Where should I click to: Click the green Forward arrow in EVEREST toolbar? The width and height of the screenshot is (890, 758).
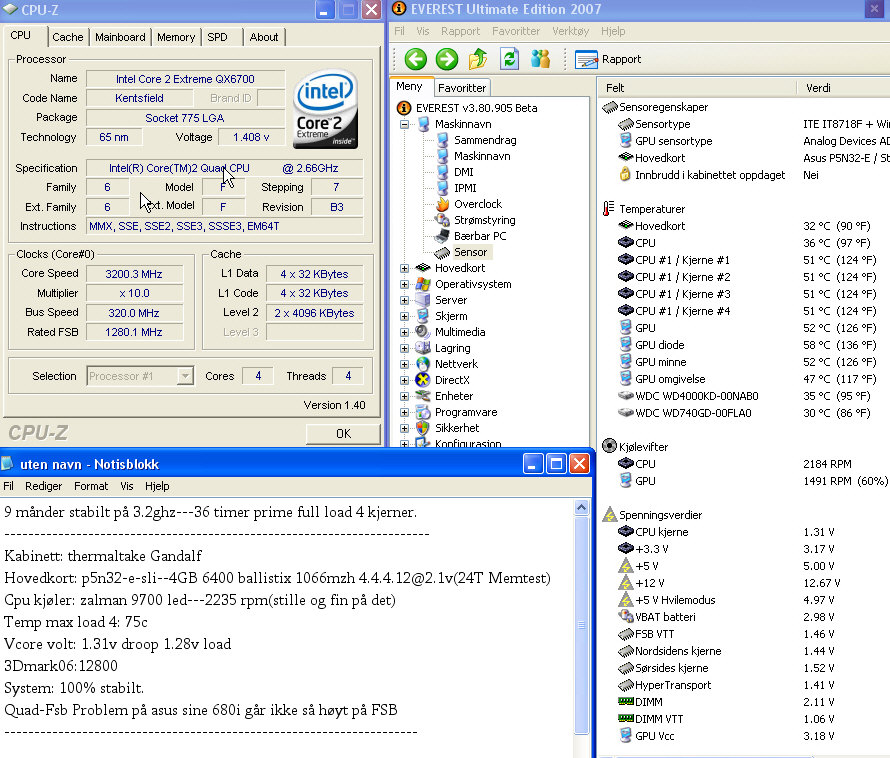[x=447, y=59]
